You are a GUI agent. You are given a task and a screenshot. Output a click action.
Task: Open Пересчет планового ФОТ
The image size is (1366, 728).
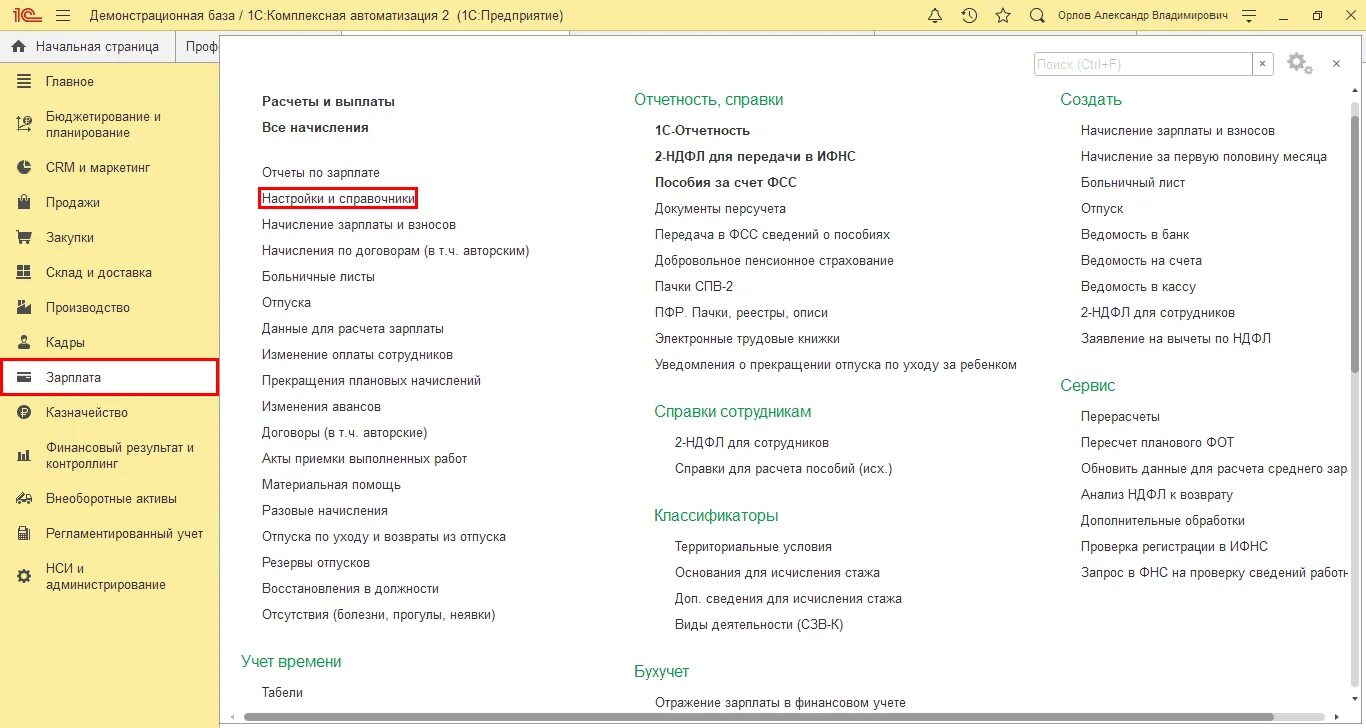[x=1158, y=443]
